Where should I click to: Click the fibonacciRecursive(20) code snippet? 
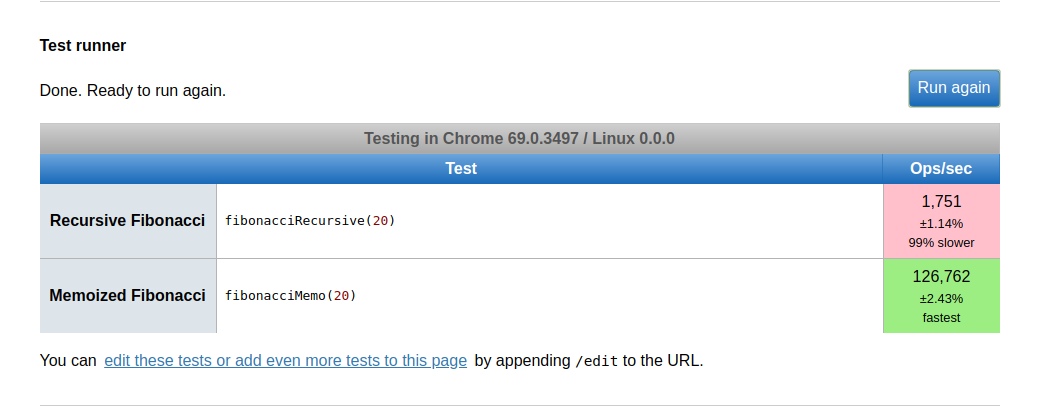[x=310, y=220]
